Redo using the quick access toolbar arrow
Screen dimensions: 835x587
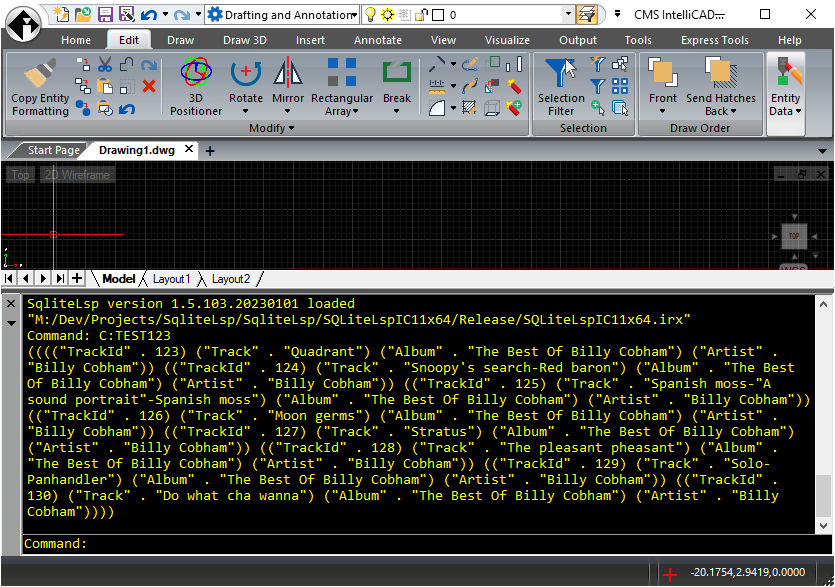pos(182,14)
